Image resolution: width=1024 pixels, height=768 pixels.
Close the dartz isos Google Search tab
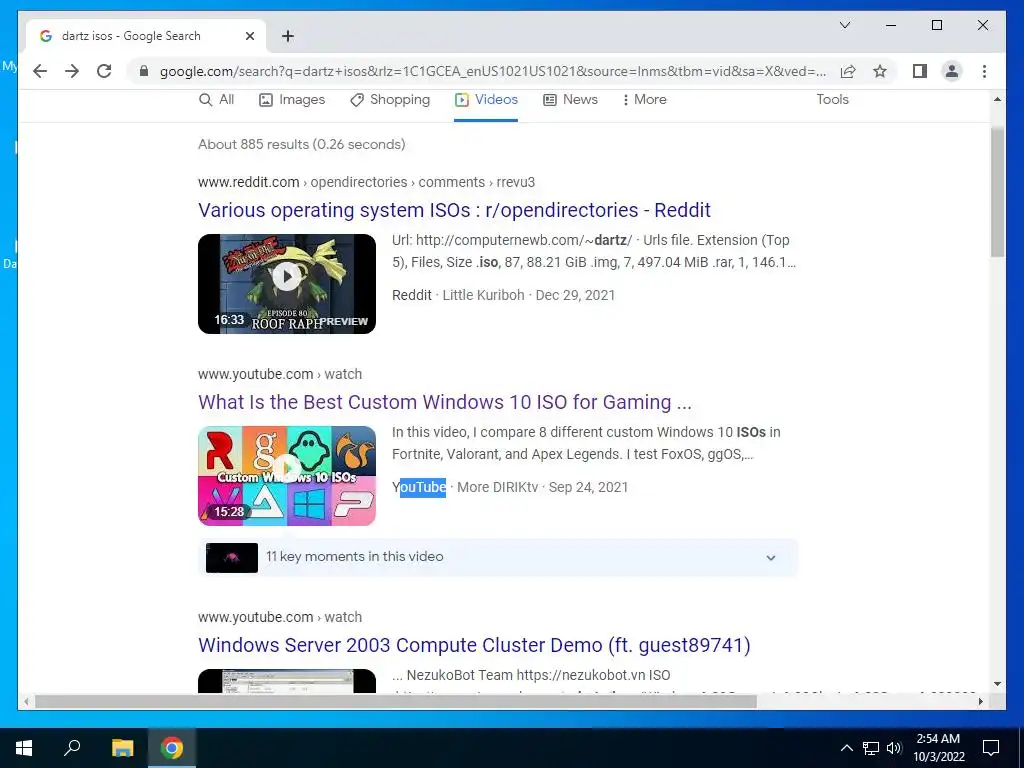[x=249, y=36]
